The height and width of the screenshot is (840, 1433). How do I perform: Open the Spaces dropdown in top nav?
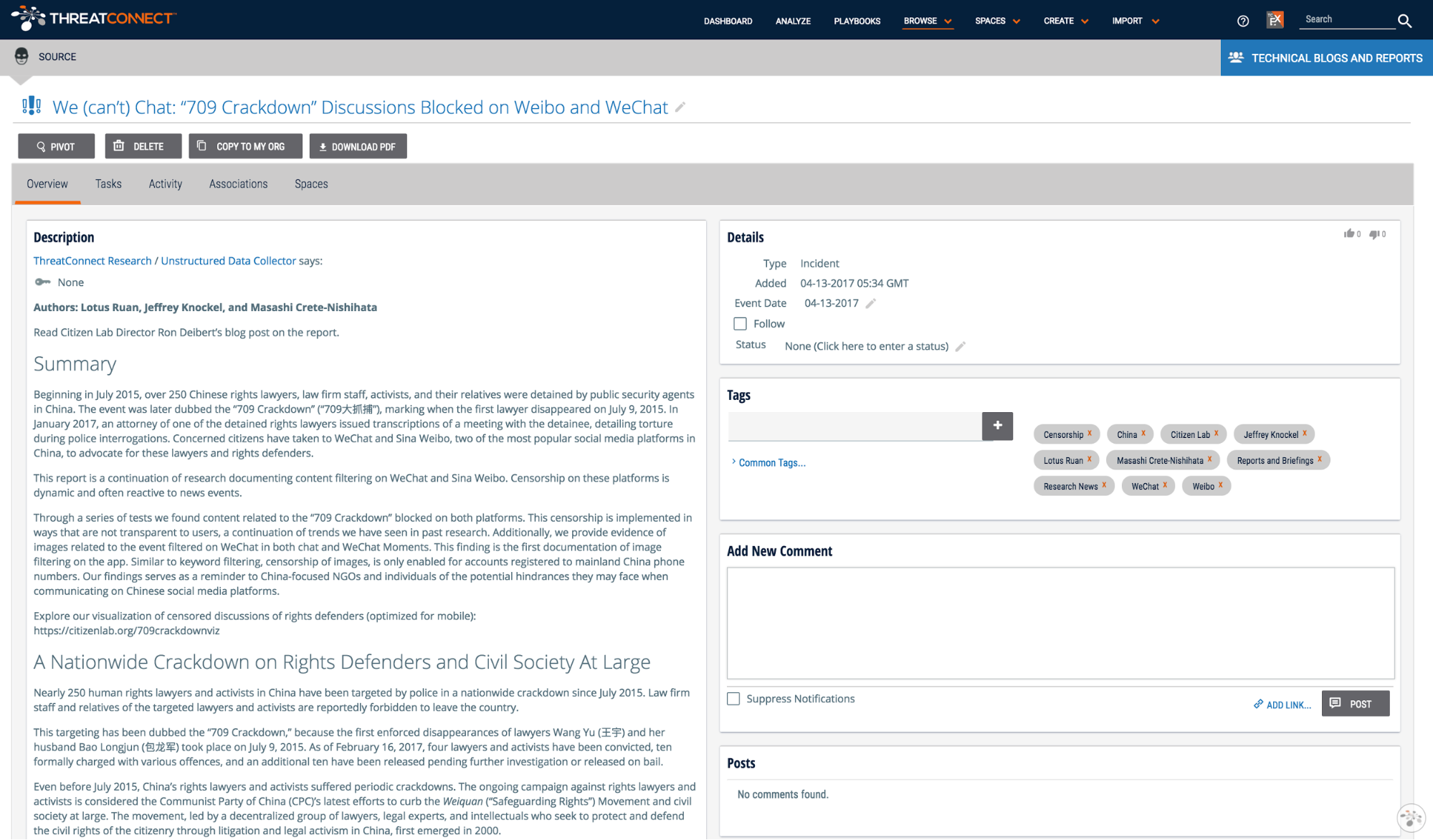coord(997,21)
